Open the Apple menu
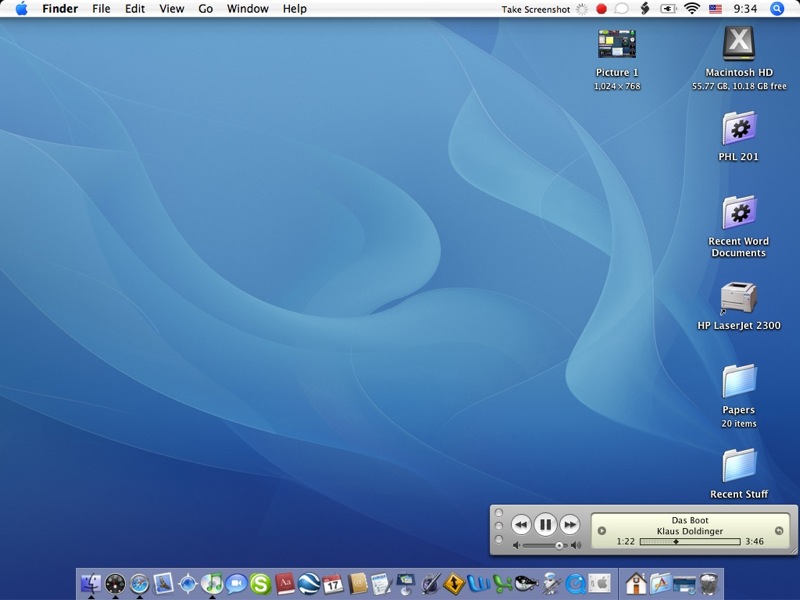 click(x=21, y=9)
